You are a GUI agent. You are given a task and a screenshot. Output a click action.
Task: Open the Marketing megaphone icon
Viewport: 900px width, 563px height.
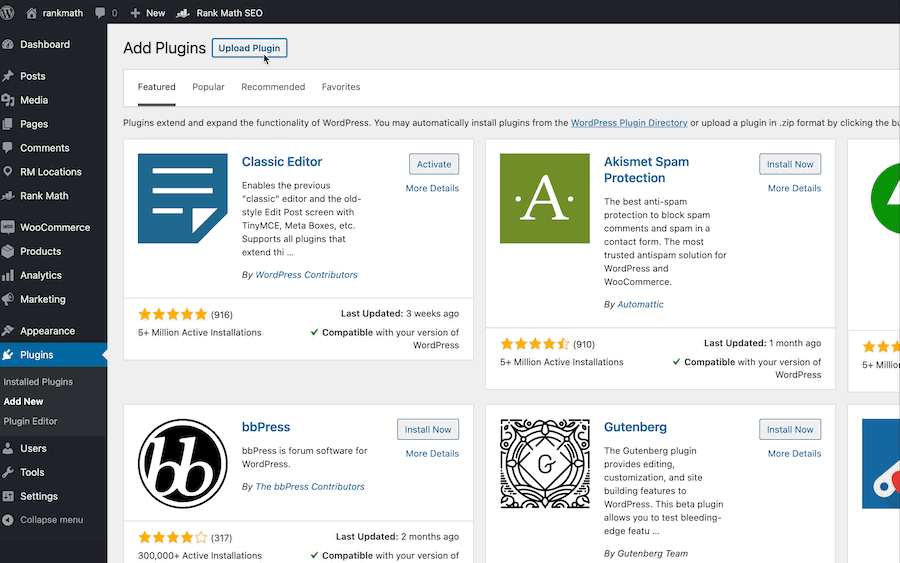[x=7, y=299]
